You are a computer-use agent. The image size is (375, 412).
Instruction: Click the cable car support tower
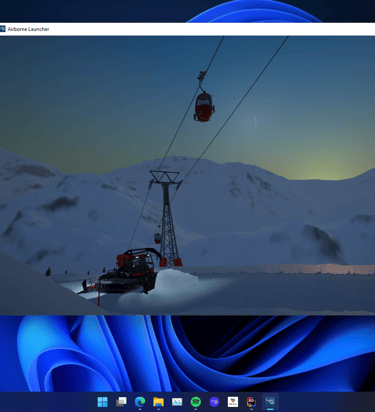click(168, 218)
